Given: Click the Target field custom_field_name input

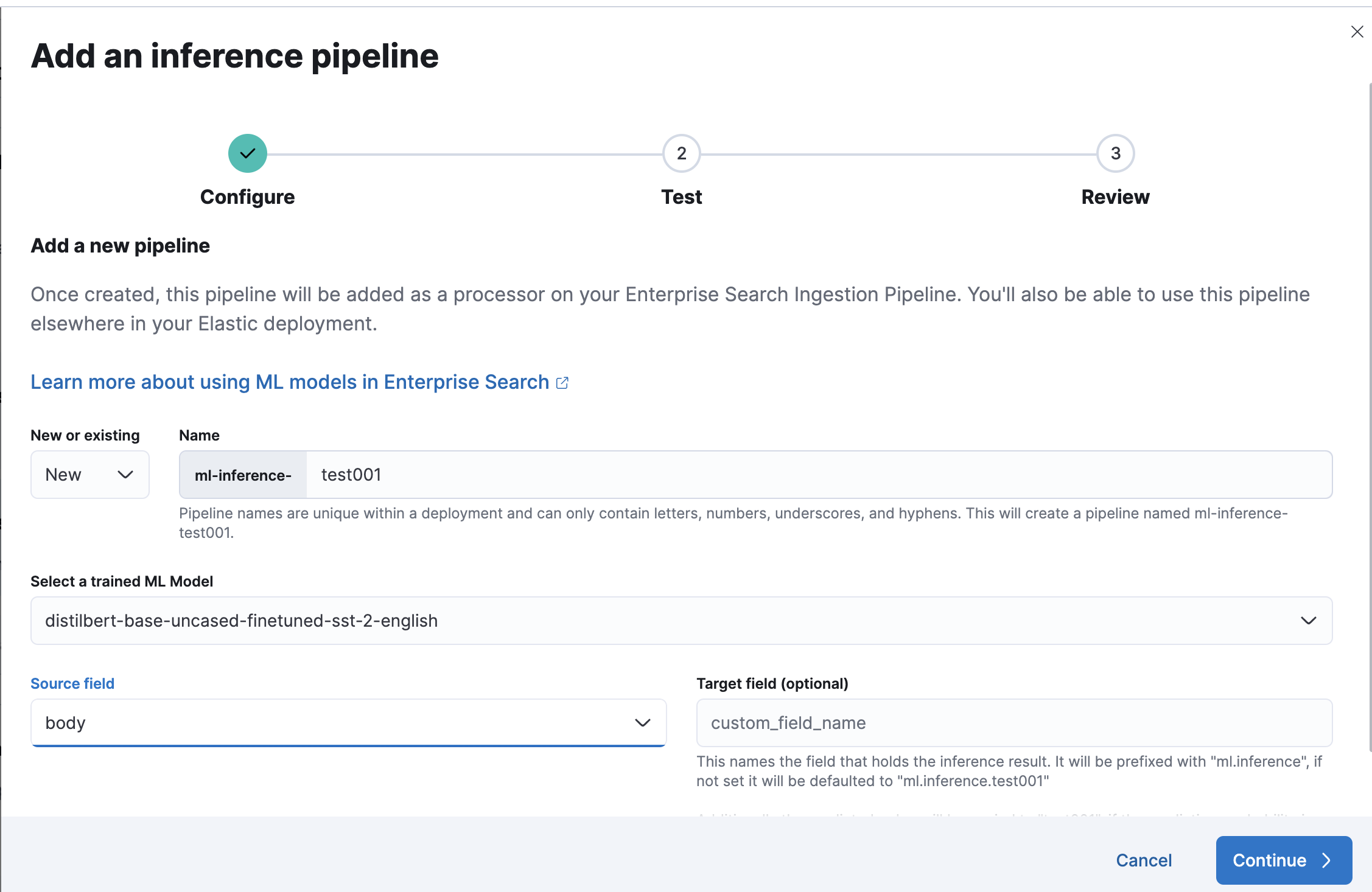Looking at the screenshot, I should coord(1014,723).
